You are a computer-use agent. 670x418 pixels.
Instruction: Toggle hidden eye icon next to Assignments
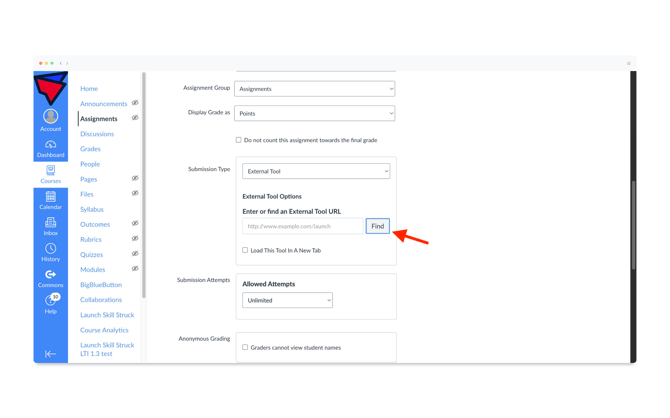pos(135,118)
